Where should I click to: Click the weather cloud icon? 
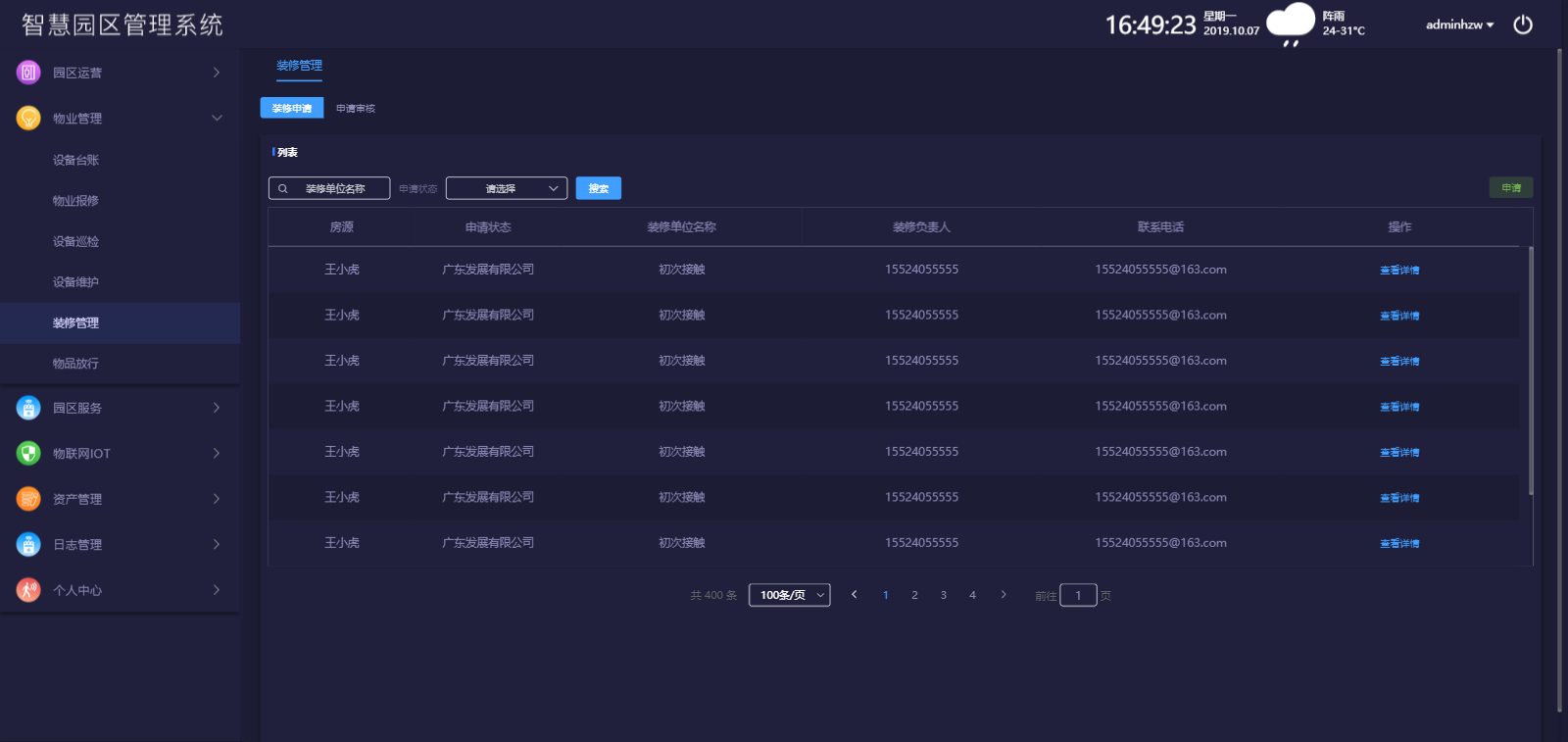[1290, 24]
